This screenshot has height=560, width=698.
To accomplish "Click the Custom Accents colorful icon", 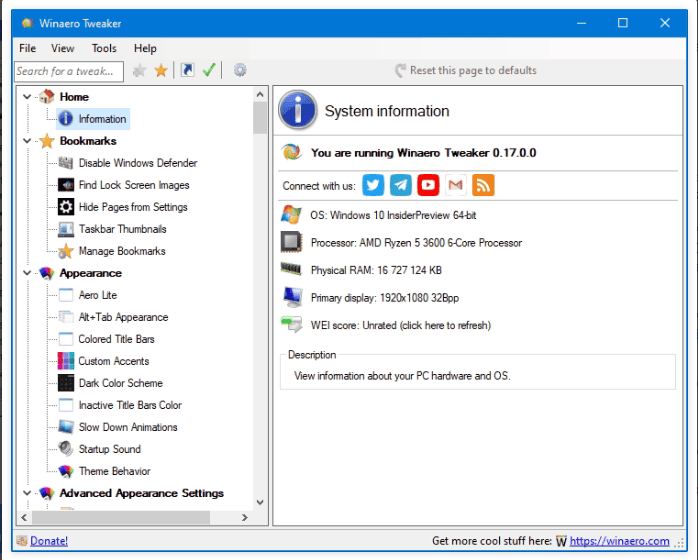I will [66, 361].
